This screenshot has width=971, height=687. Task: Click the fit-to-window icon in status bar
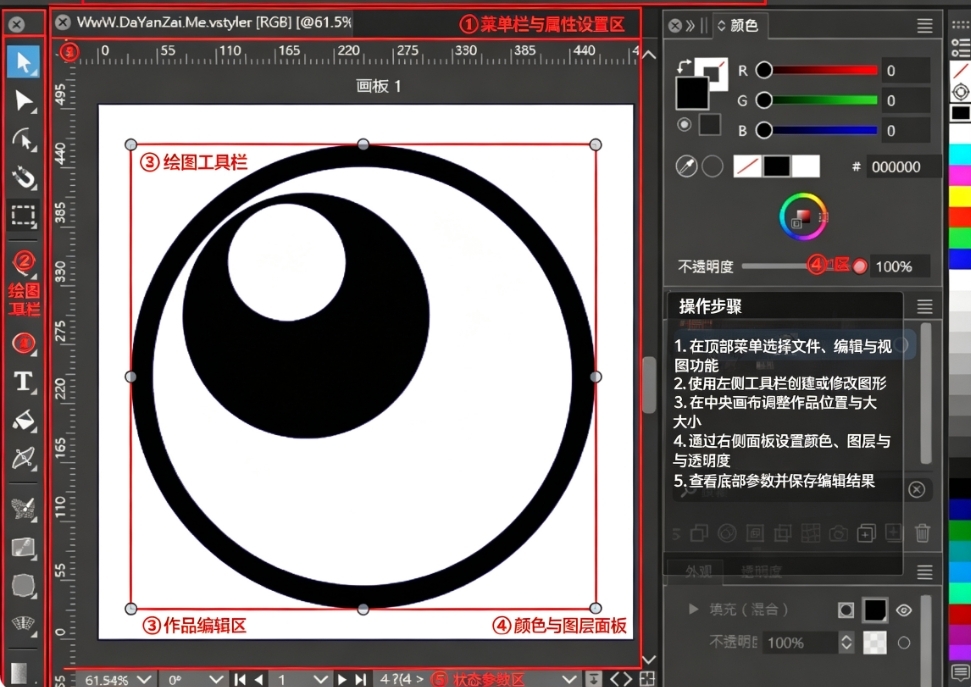647,679
